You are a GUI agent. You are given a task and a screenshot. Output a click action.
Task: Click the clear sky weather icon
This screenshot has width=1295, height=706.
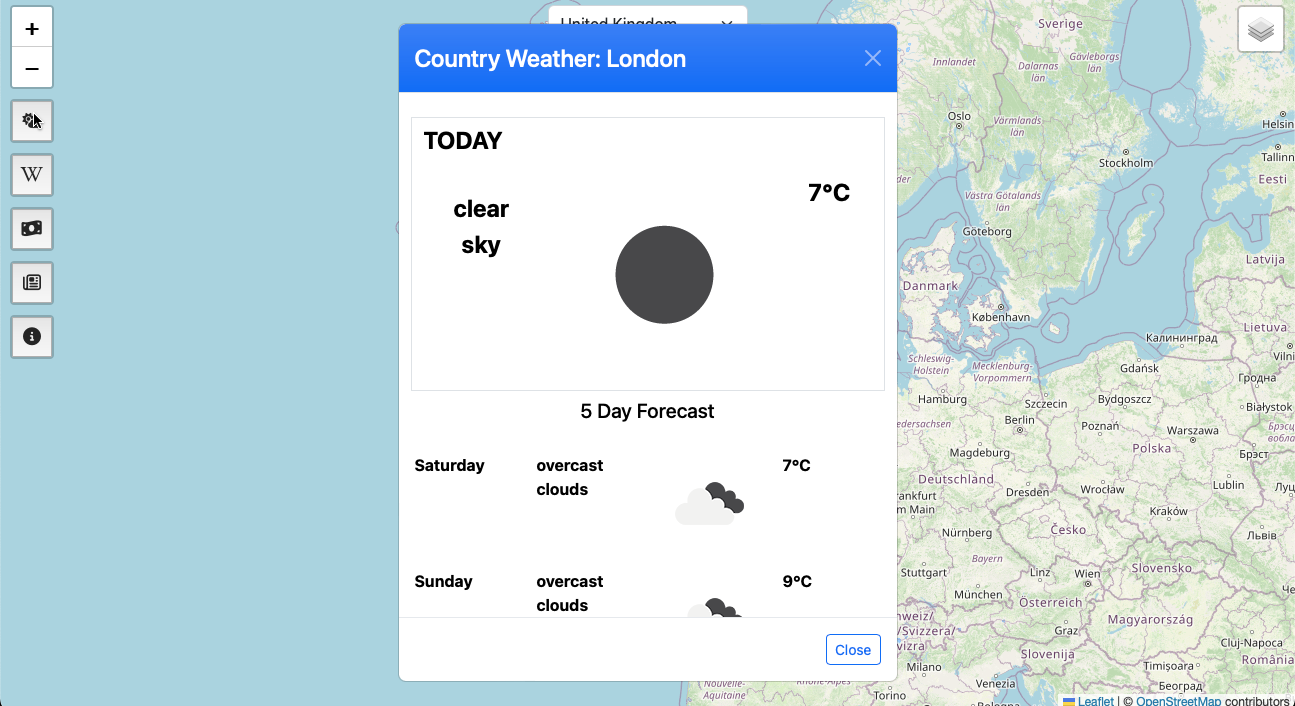point(664,275)
